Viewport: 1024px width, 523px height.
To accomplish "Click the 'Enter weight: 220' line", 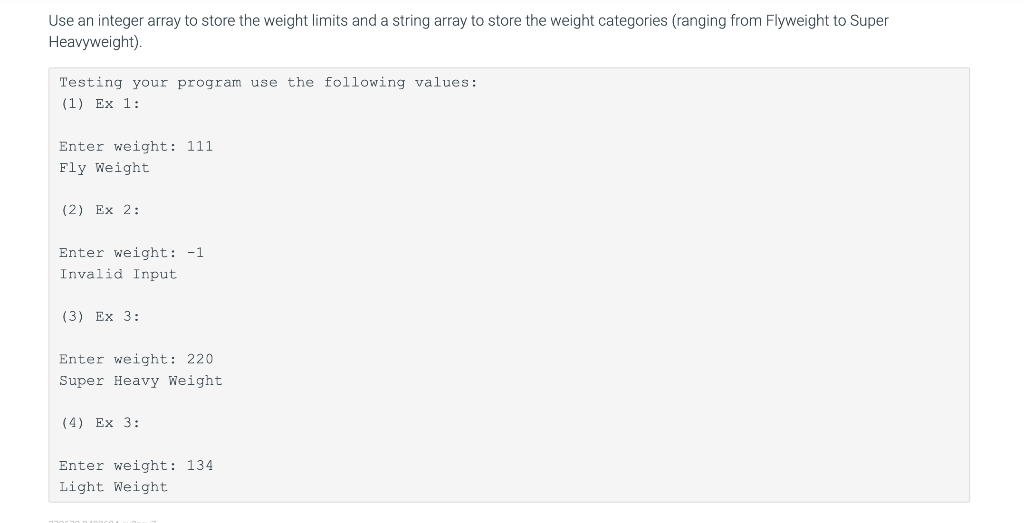I will click(x=136, y=359).
